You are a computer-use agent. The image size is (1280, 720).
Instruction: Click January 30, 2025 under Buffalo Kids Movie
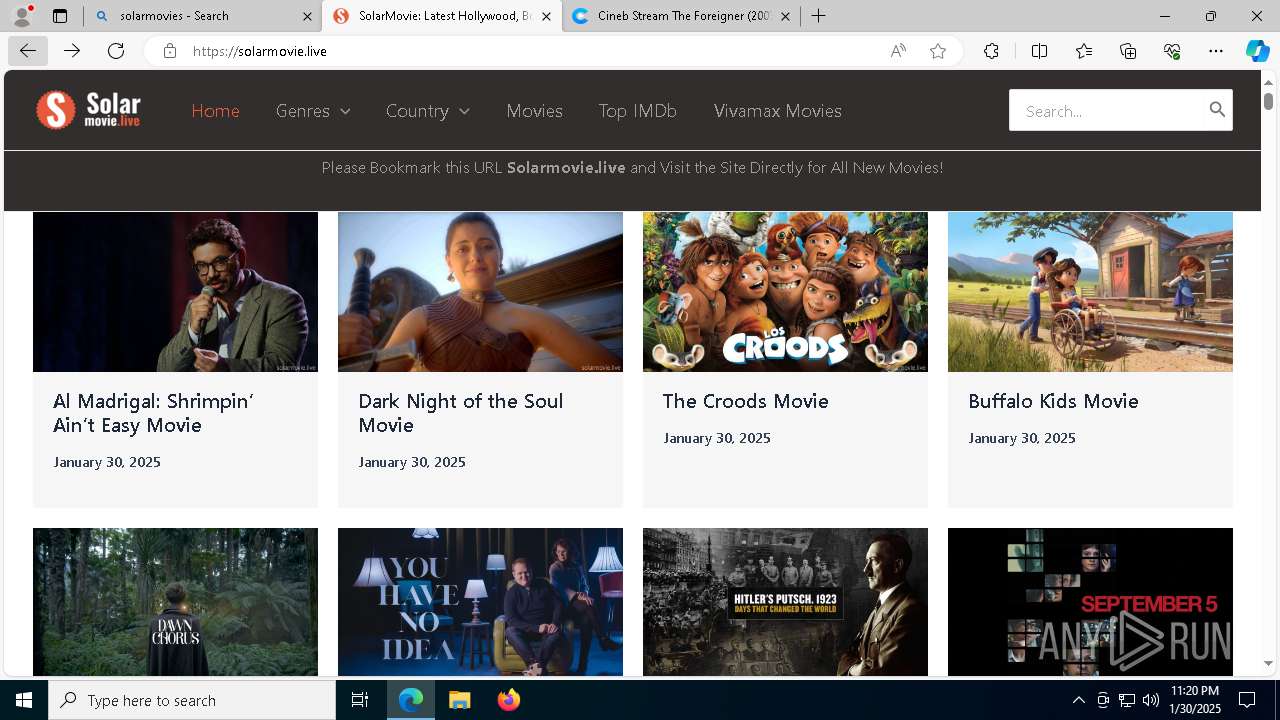point(1022,438)
